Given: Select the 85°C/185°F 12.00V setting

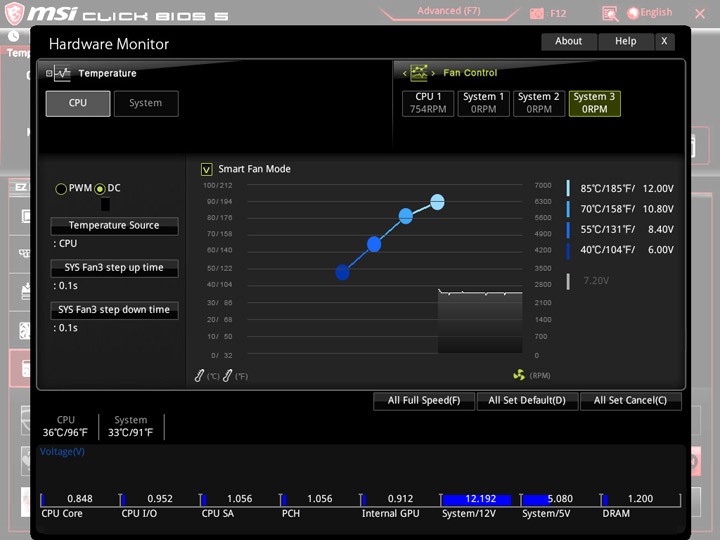Looking at the screenshot, I should (x=620, y=189).
